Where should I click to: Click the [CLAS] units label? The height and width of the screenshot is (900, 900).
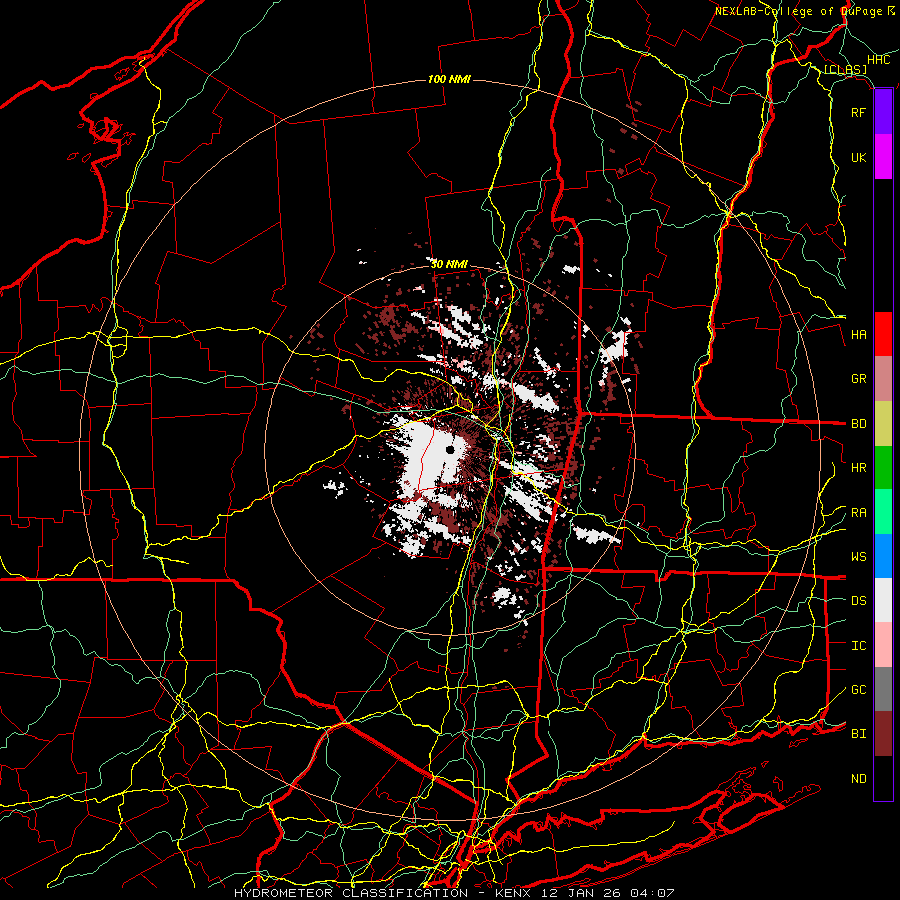pos(845,69)
